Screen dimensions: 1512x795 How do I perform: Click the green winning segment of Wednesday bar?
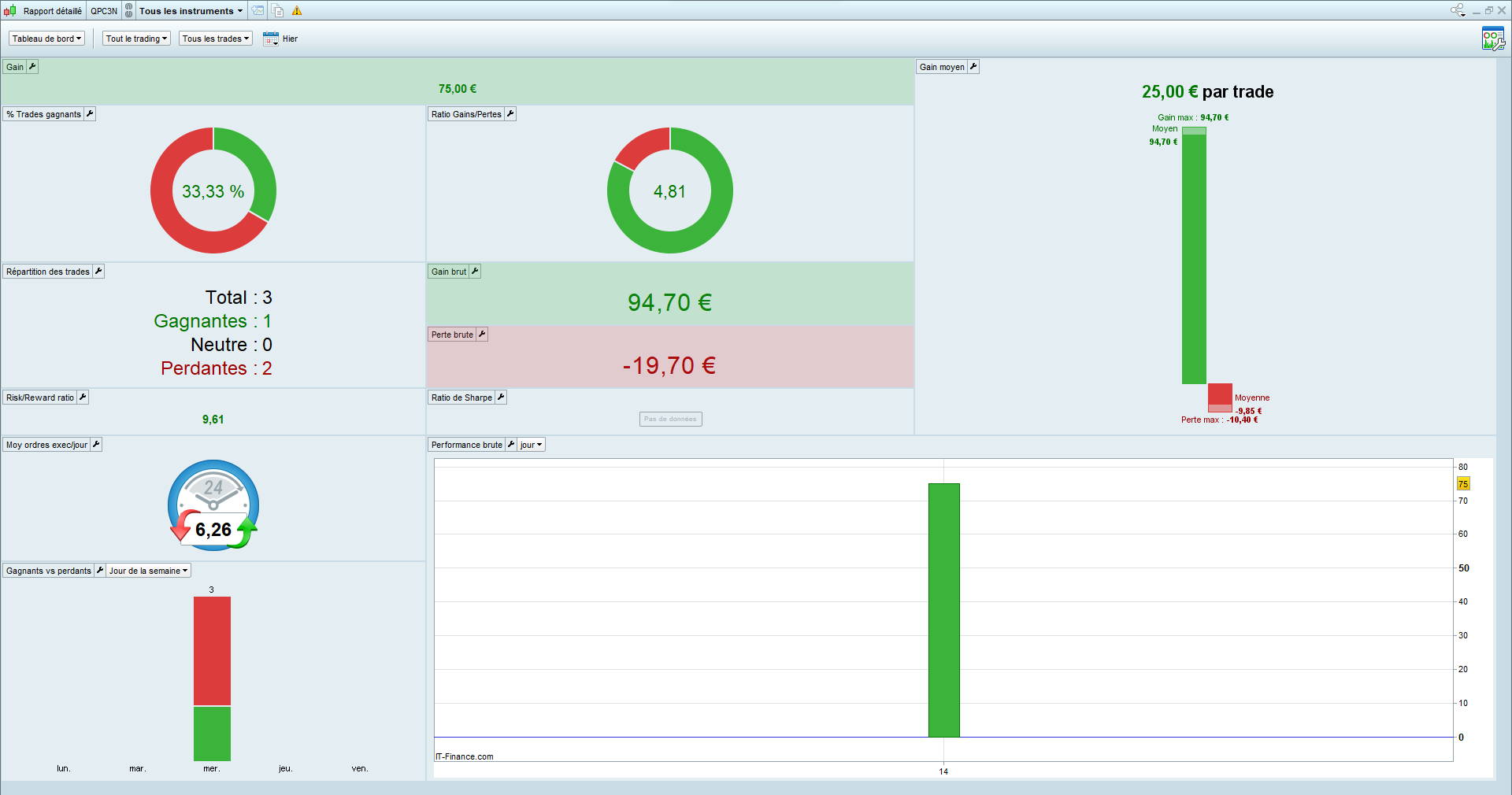click(212, 734)
